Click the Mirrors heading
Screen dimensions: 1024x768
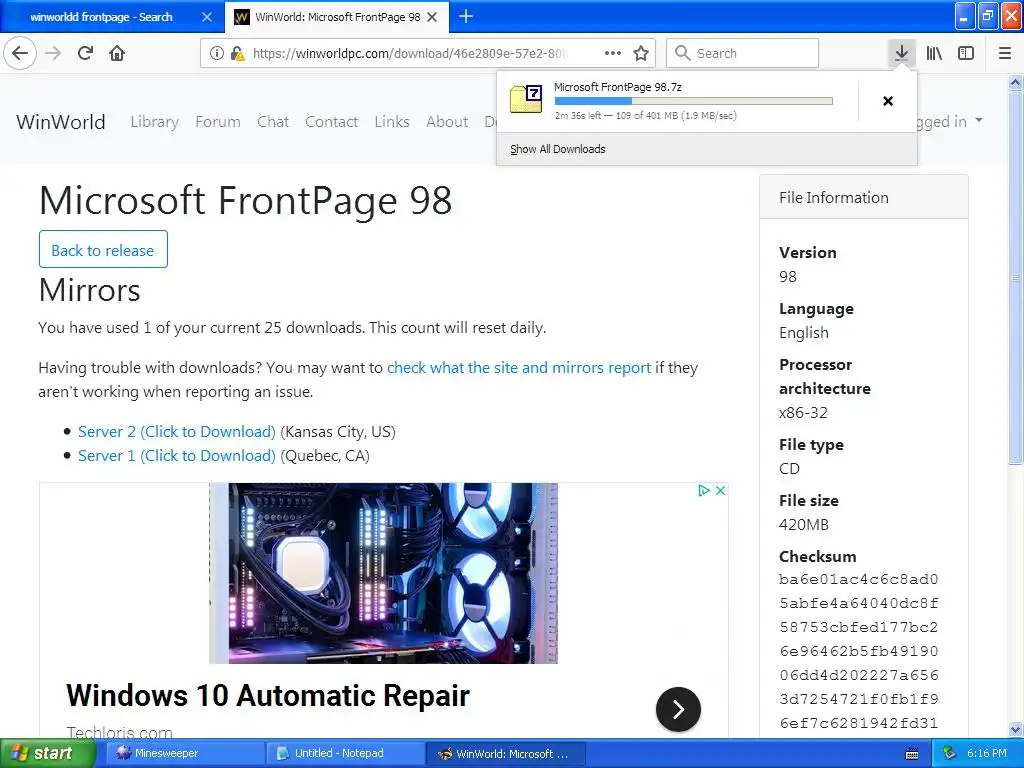tap(89, 290)
